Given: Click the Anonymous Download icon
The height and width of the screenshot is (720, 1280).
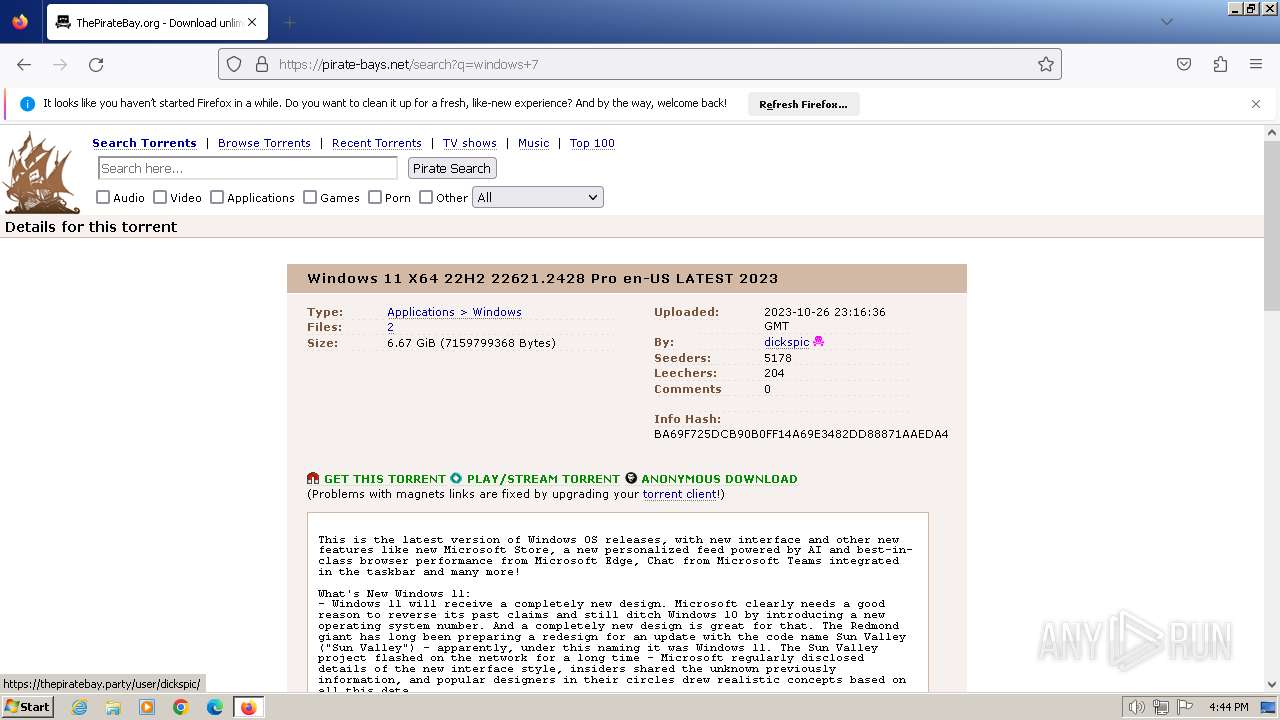Looking at the screenshot, I should [631, 479].
